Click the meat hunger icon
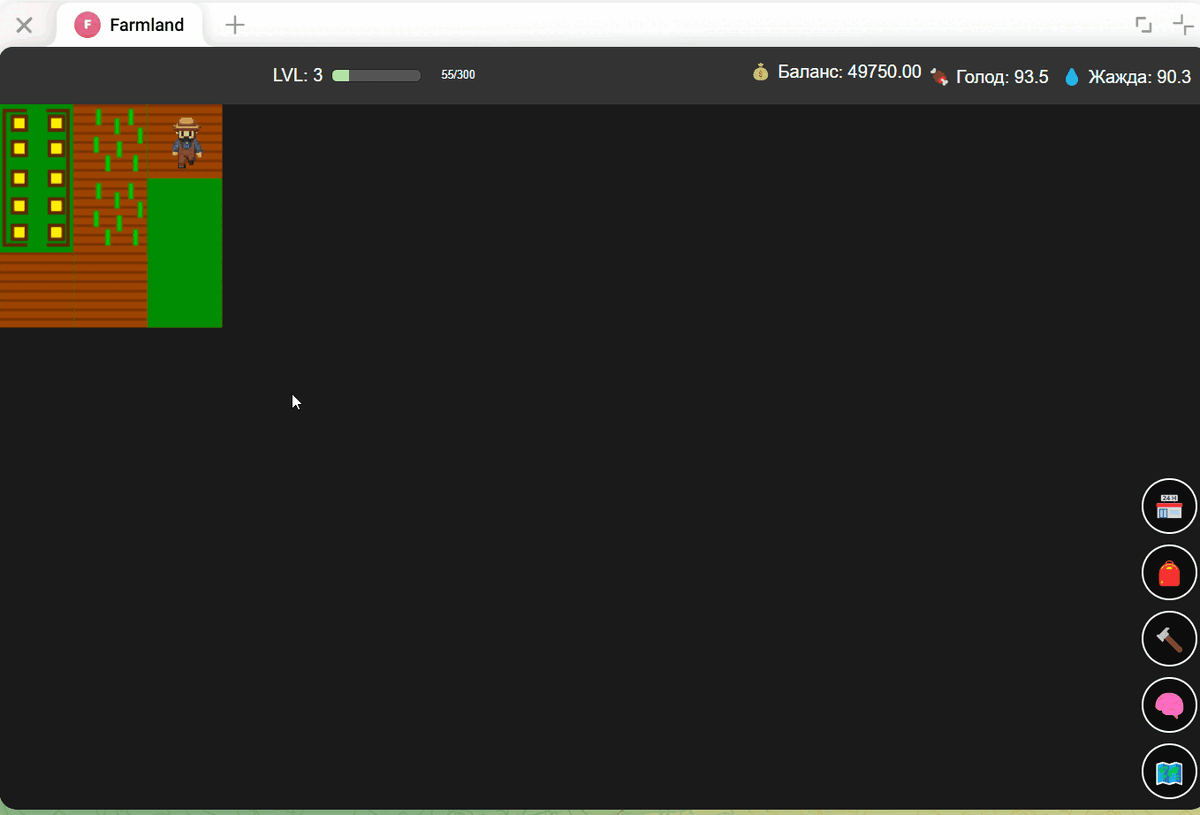1200x815 pixels. pyautogui.click(x=939, y=76)
